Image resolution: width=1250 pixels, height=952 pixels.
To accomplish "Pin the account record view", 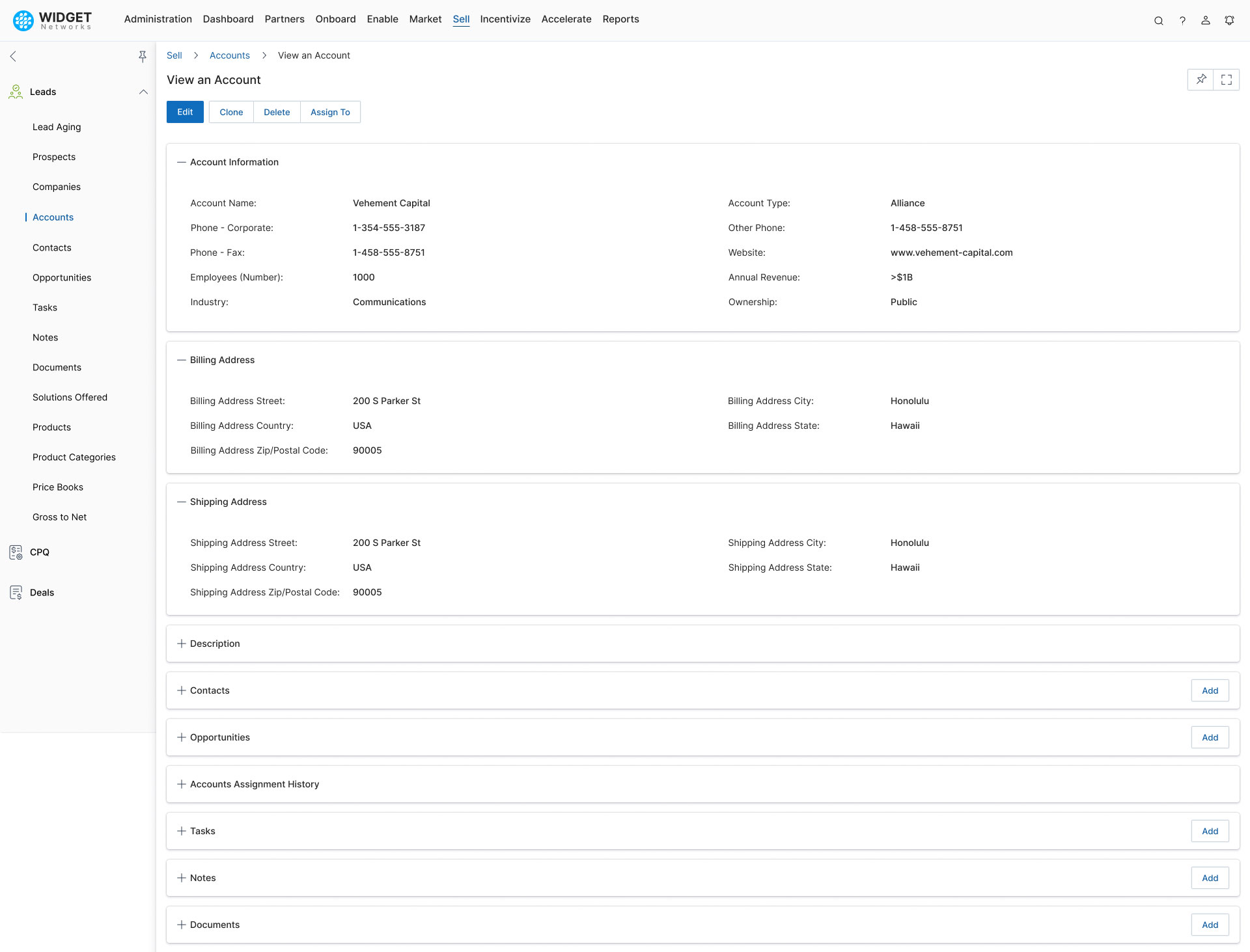I will (x=1201, y=79).
